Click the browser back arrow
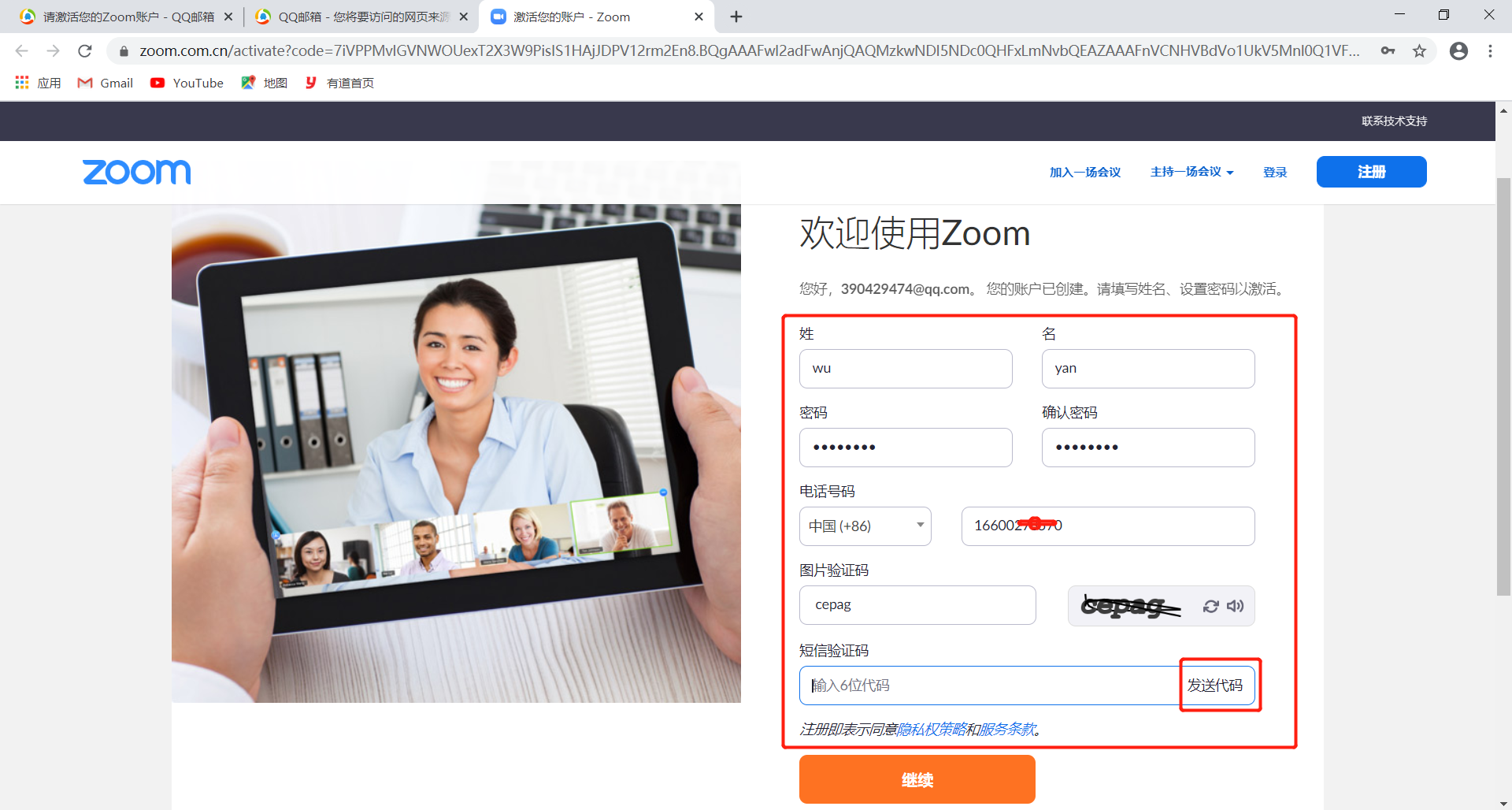The width and height of the screenshot is (1512, 810). tap(21, 50)
